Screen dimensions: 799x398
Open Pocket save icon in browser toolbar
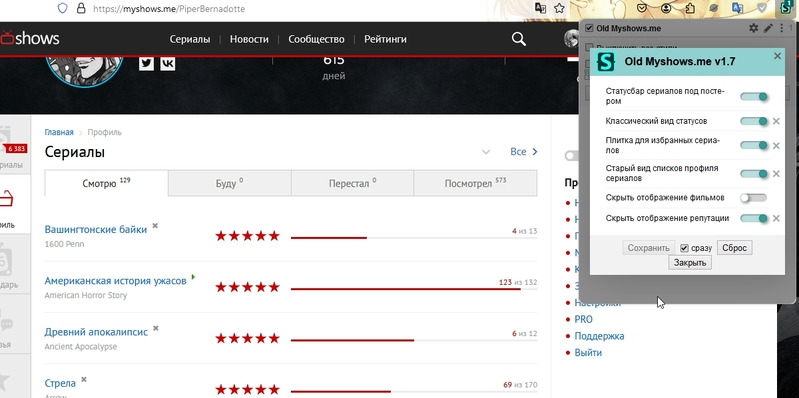tap(643, 8)
